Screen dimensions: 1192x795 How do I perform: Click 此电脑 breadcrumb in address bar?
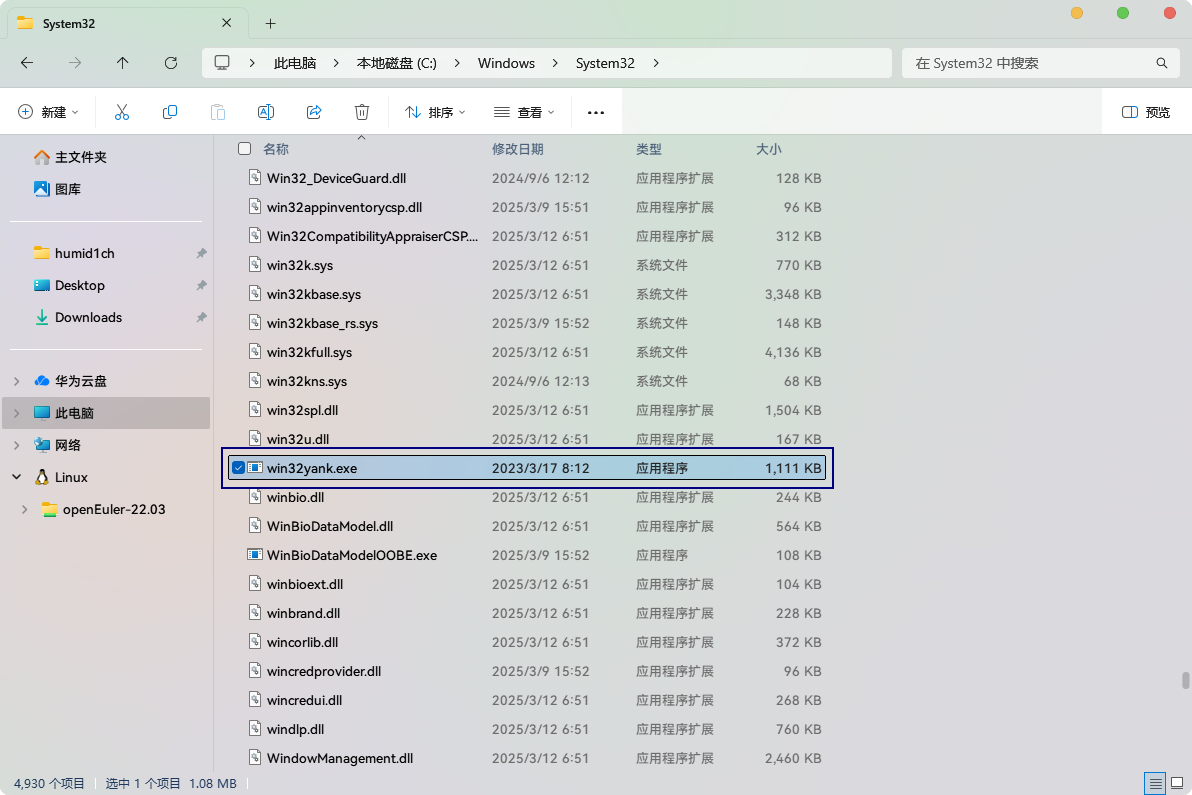pos(295,63)
